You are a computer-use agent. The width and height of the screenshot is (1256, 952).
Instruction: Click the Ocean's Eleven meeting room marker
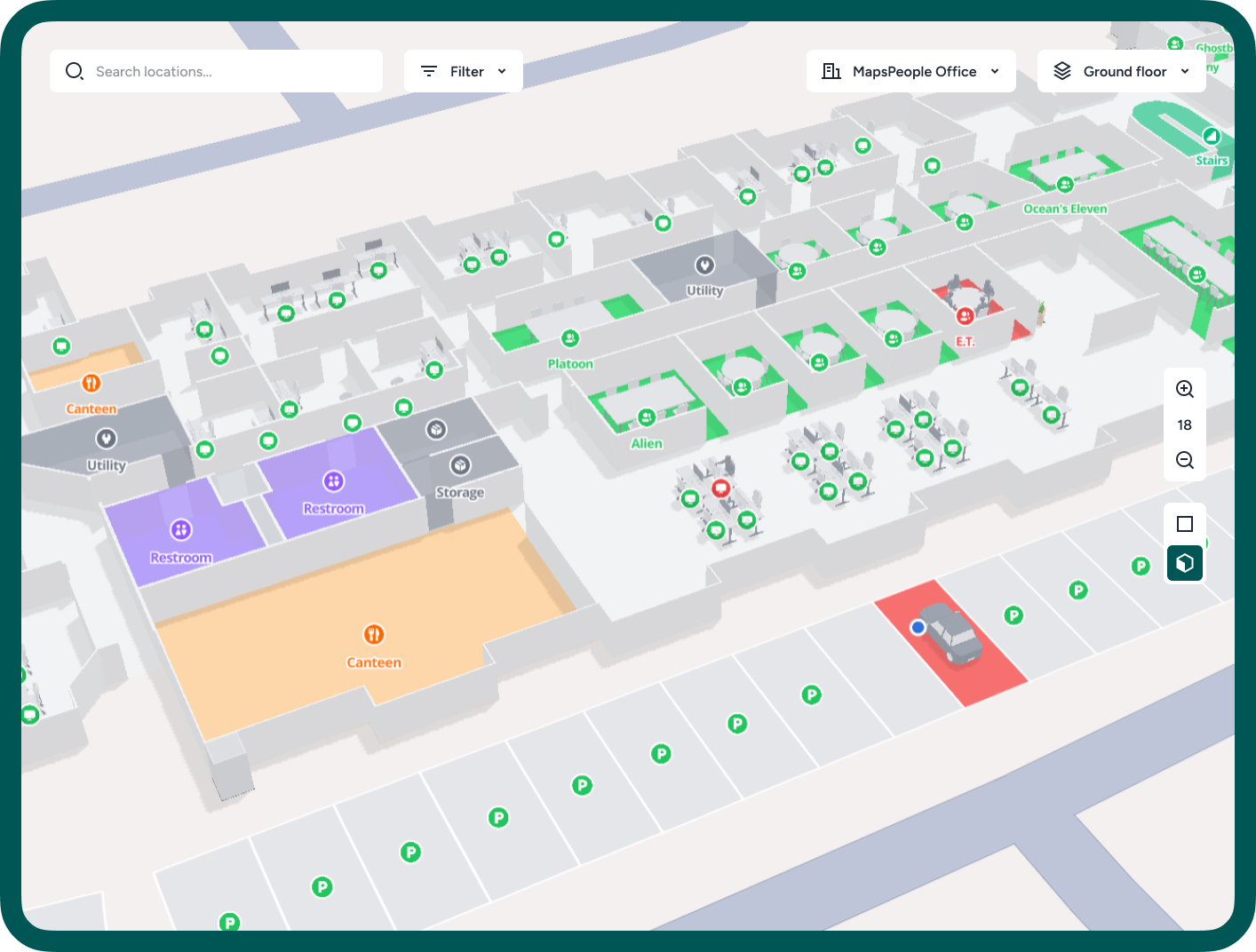click(x=1065, y=185)
